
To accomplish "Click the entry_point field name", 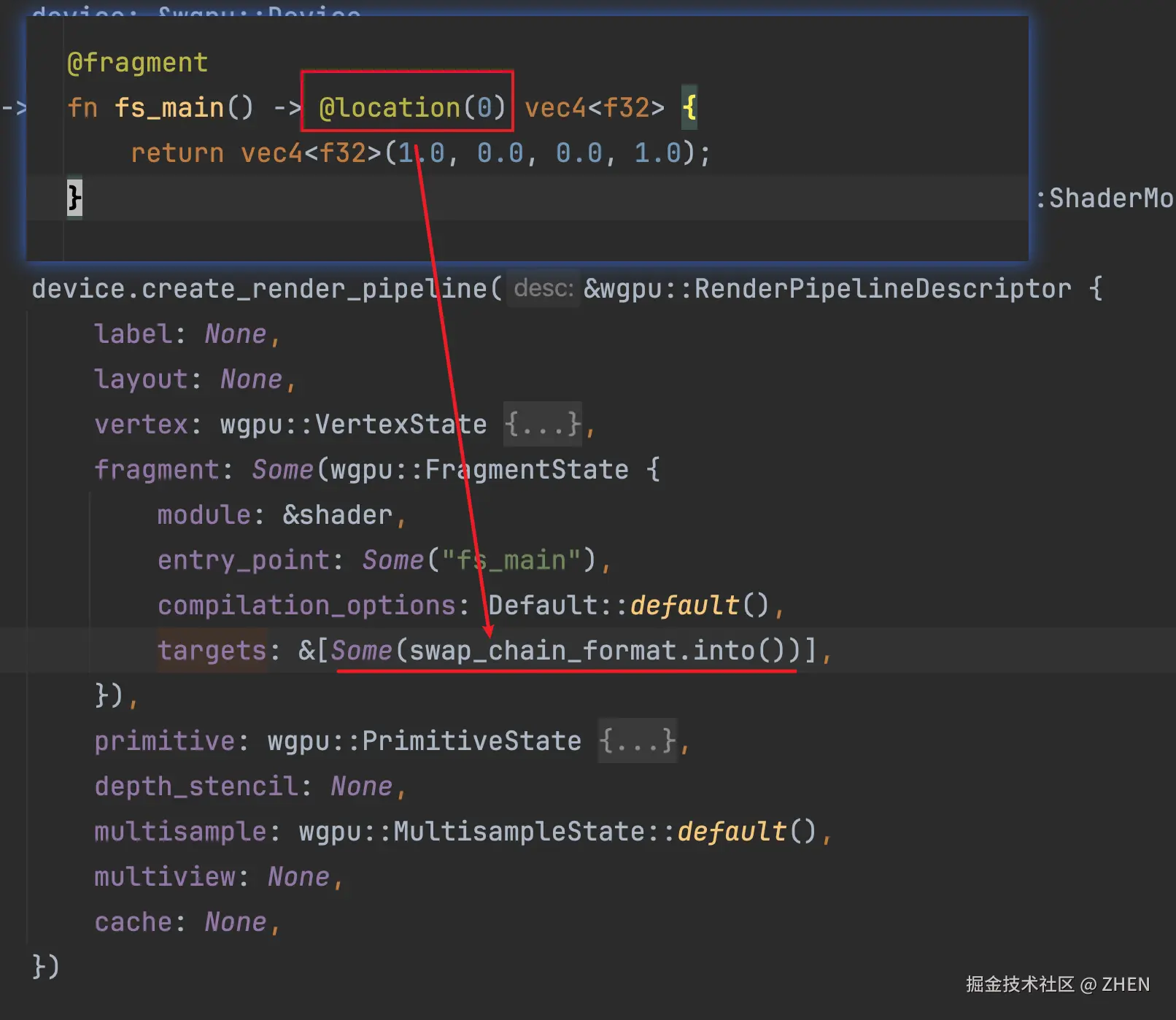I will (x=244, y=560).
